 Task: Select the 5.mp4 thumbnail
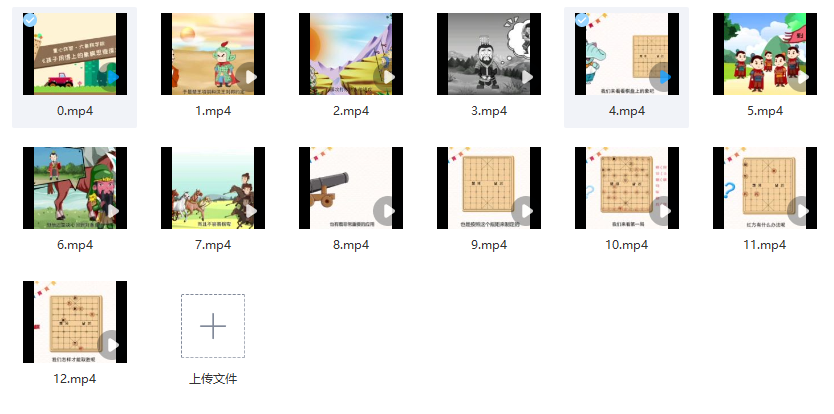[765, 54]
